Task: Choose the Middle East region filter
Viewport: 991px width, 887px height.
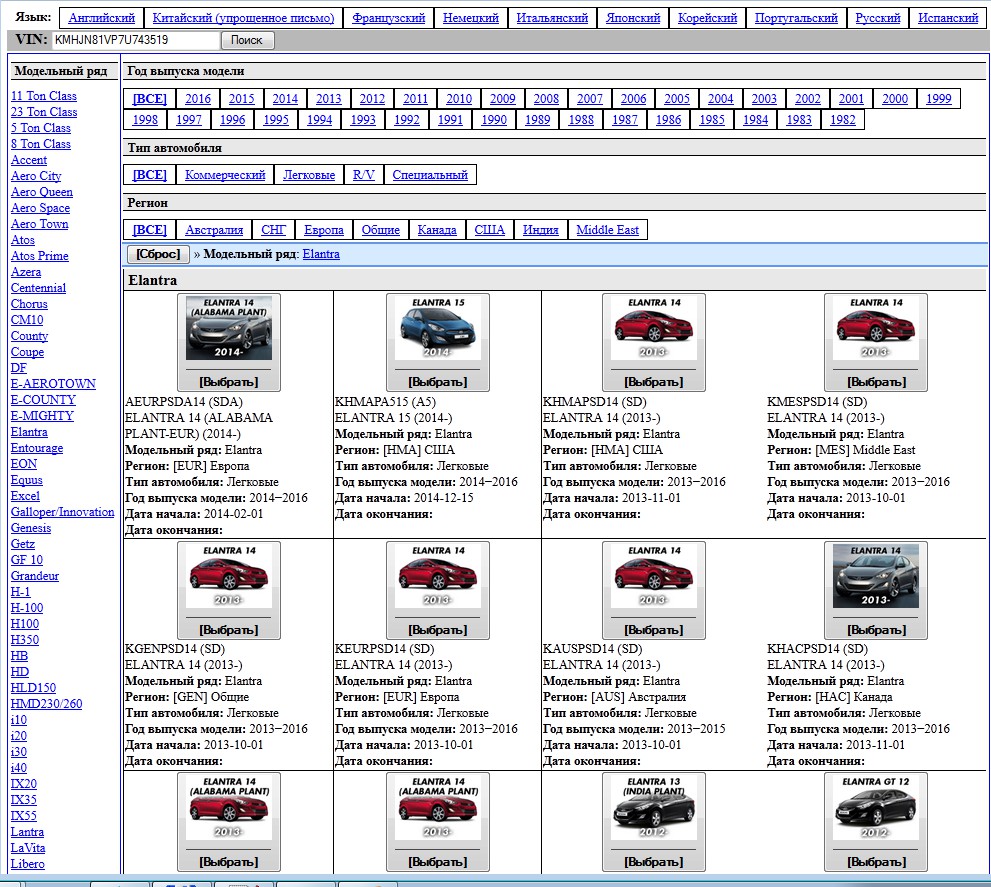Action: point(607,230)
